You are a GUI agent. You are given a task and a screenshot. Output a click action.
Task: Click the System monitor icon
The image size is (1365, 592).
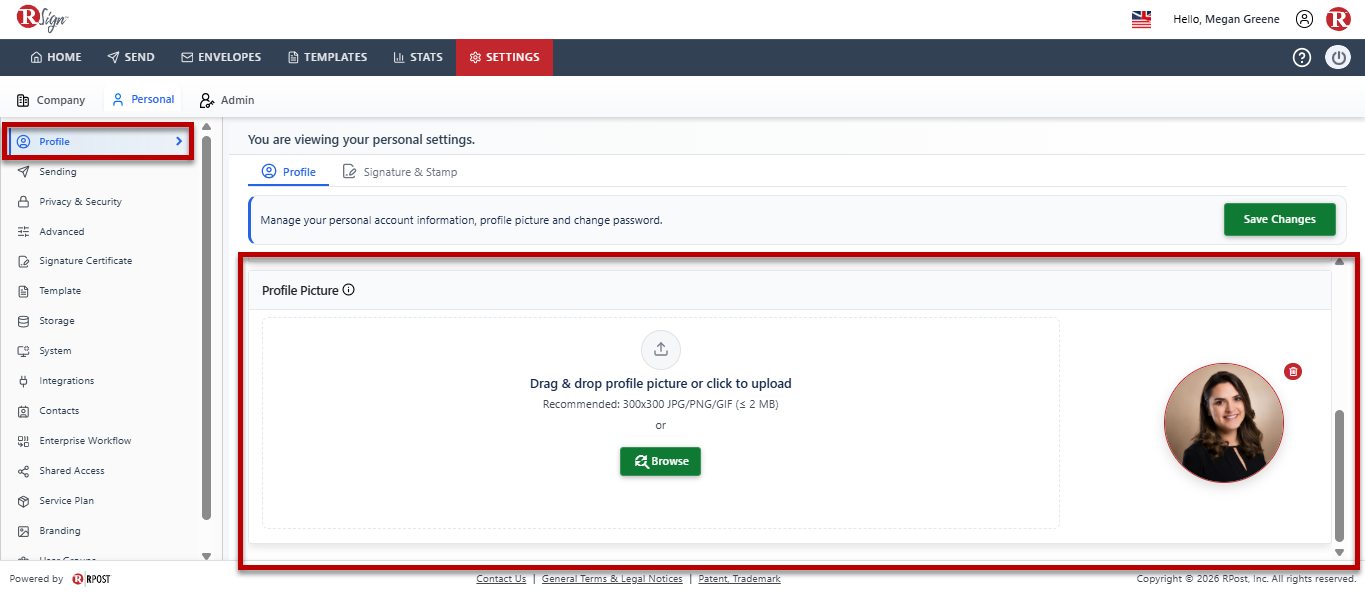click(23, 351)
